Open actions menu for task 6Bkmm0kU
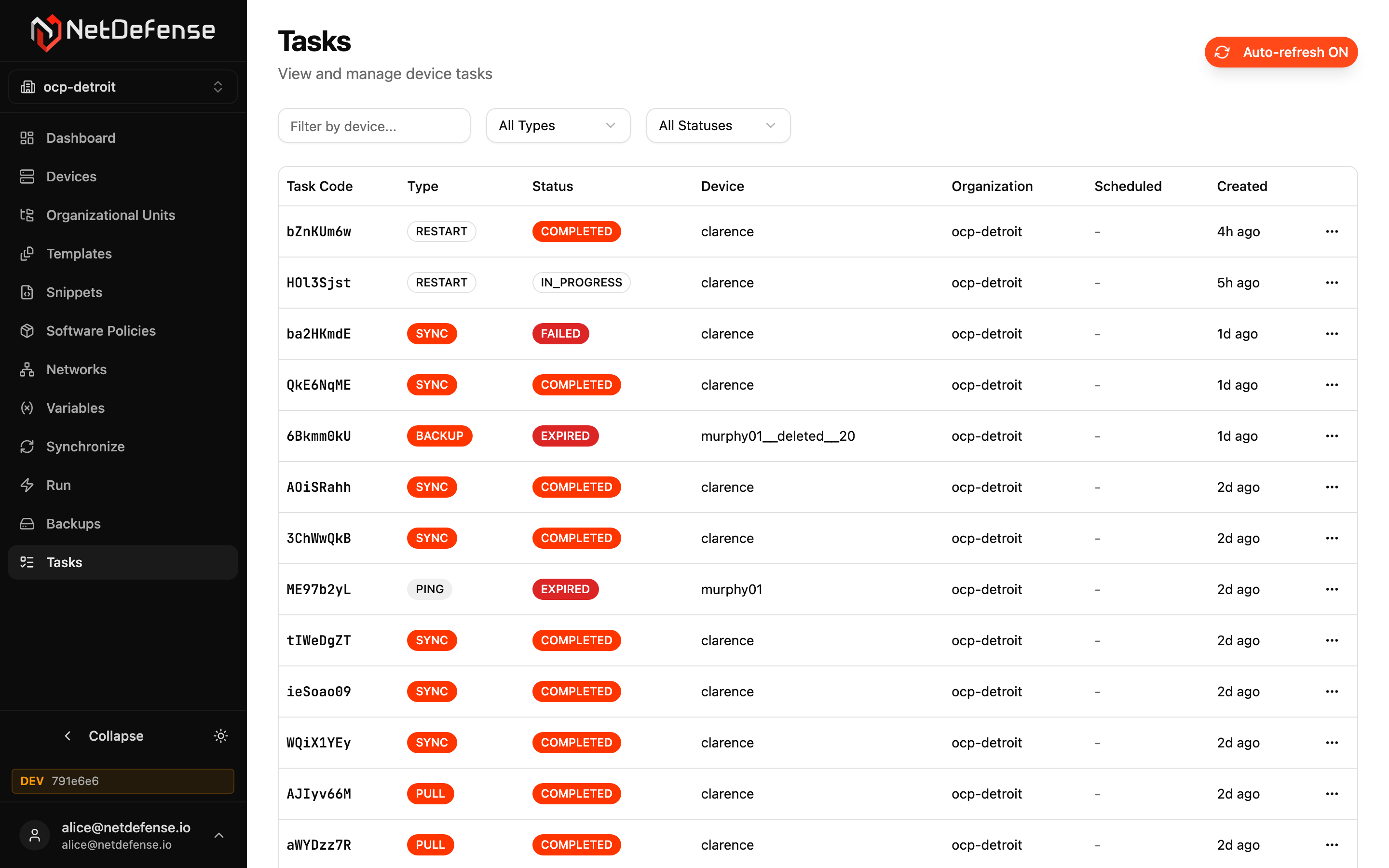Image resolution: width=1389 pixels, height=868 pixels. (x=1332, y=436)
